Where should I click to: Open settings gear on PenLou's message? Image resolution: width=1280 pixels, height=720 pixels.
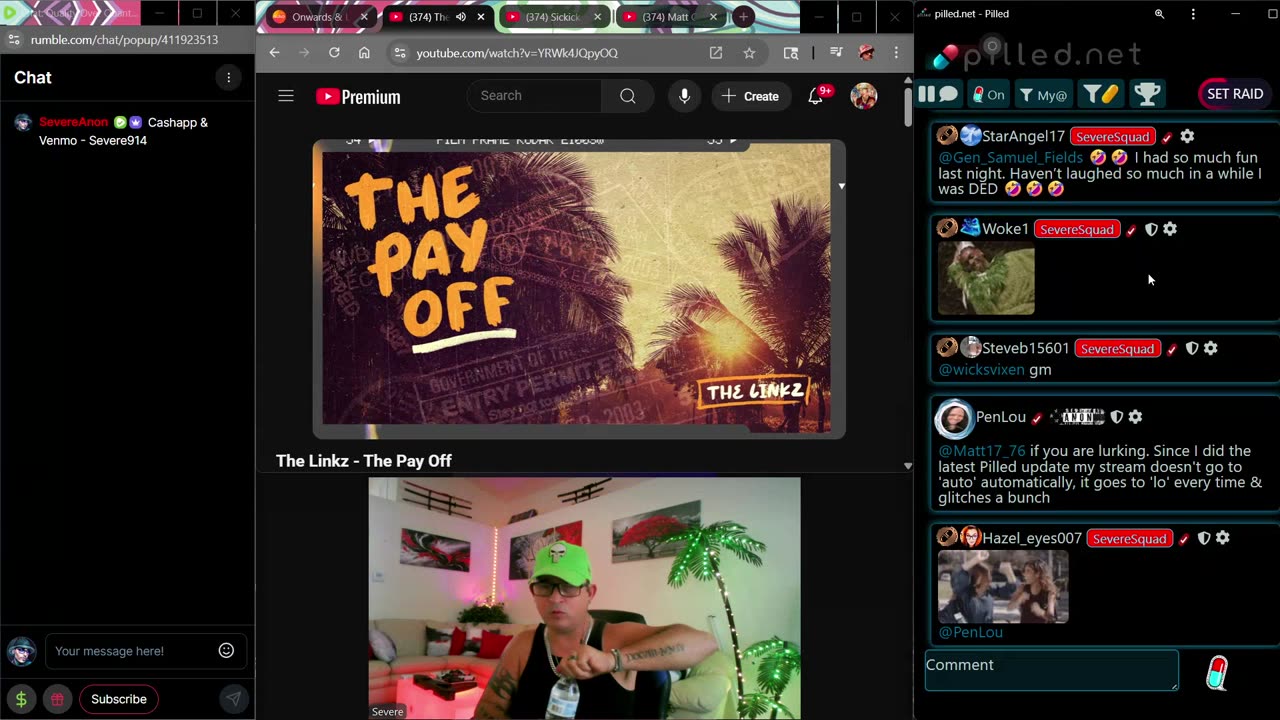1135,417
